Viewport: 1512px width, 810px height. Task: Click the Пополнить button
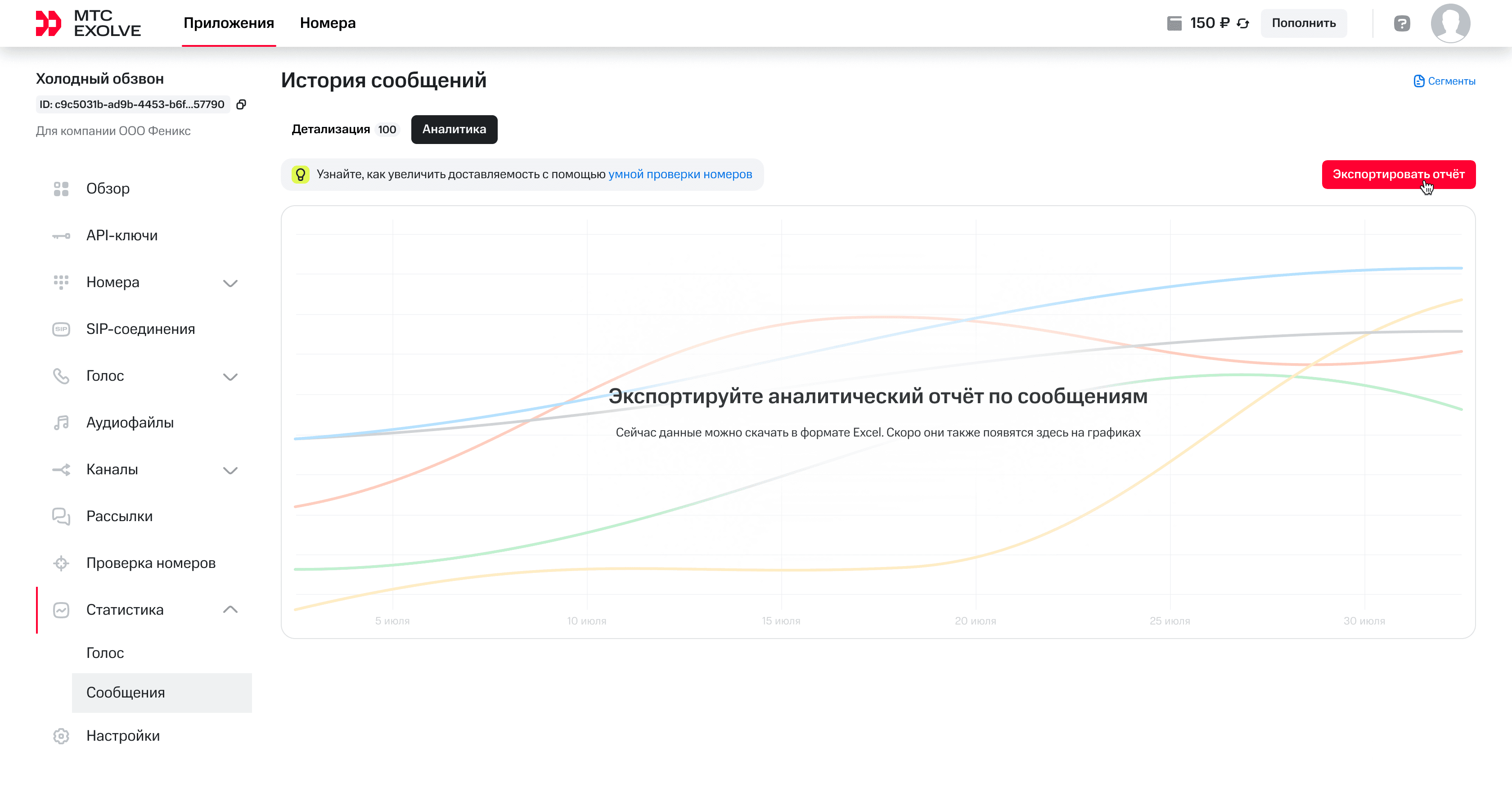(1304, 23)
